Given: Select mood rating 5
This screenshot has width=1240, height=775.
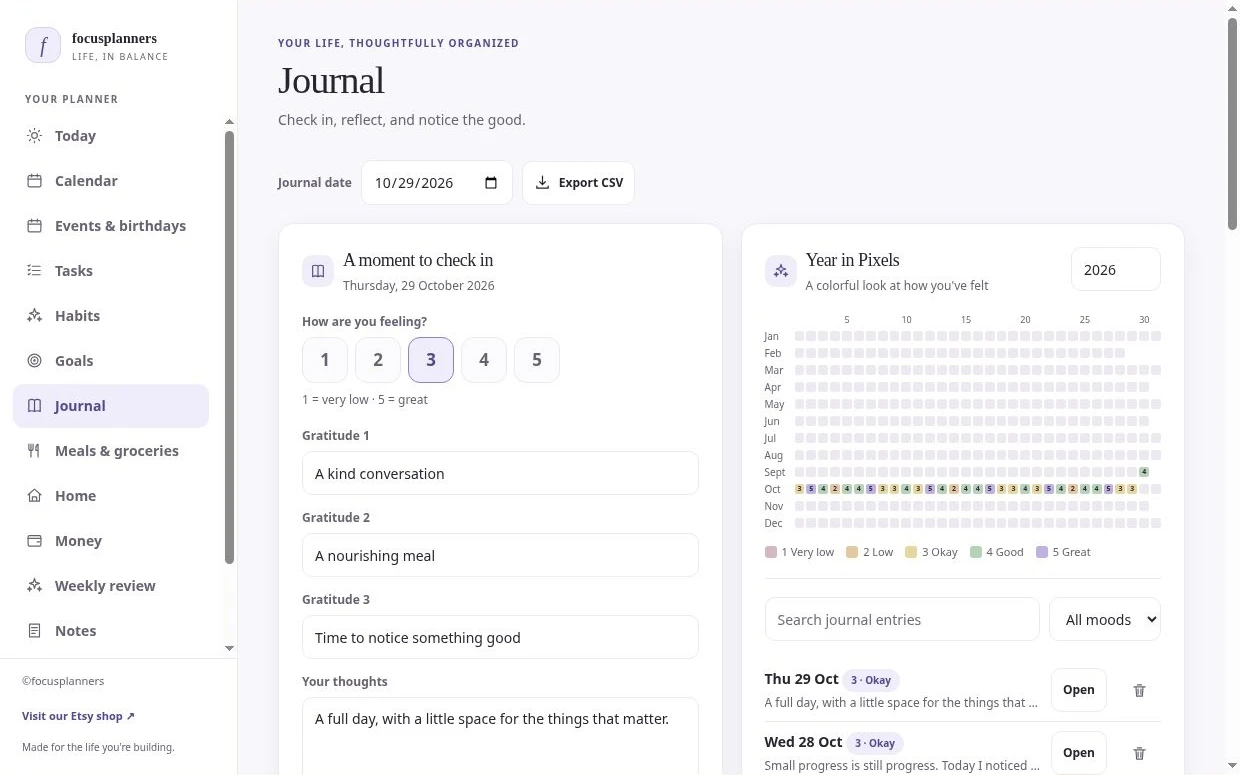Looking at the screenshot, I should point(537,360).
